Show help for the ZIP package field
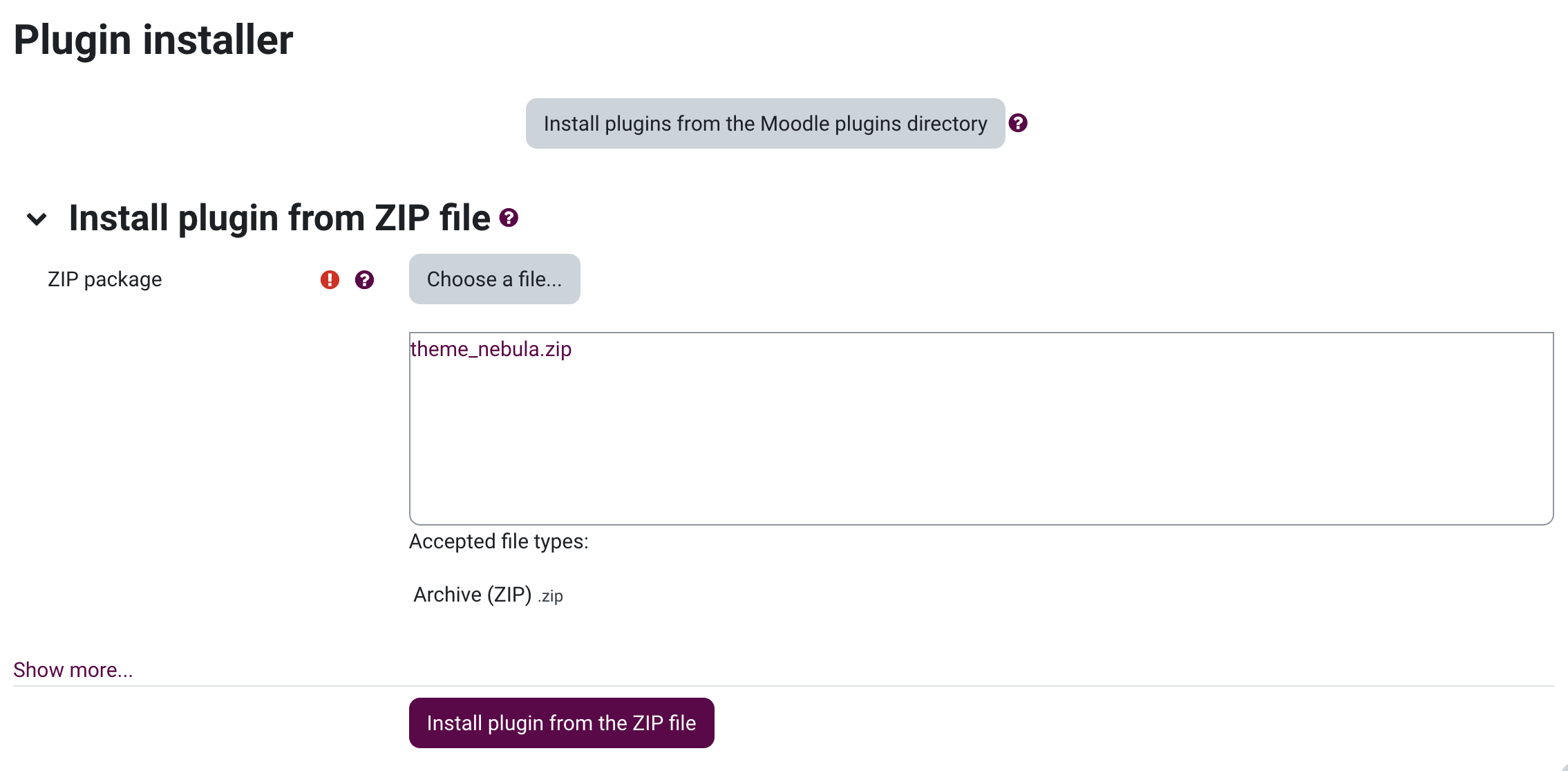 [x=364, y=279]
